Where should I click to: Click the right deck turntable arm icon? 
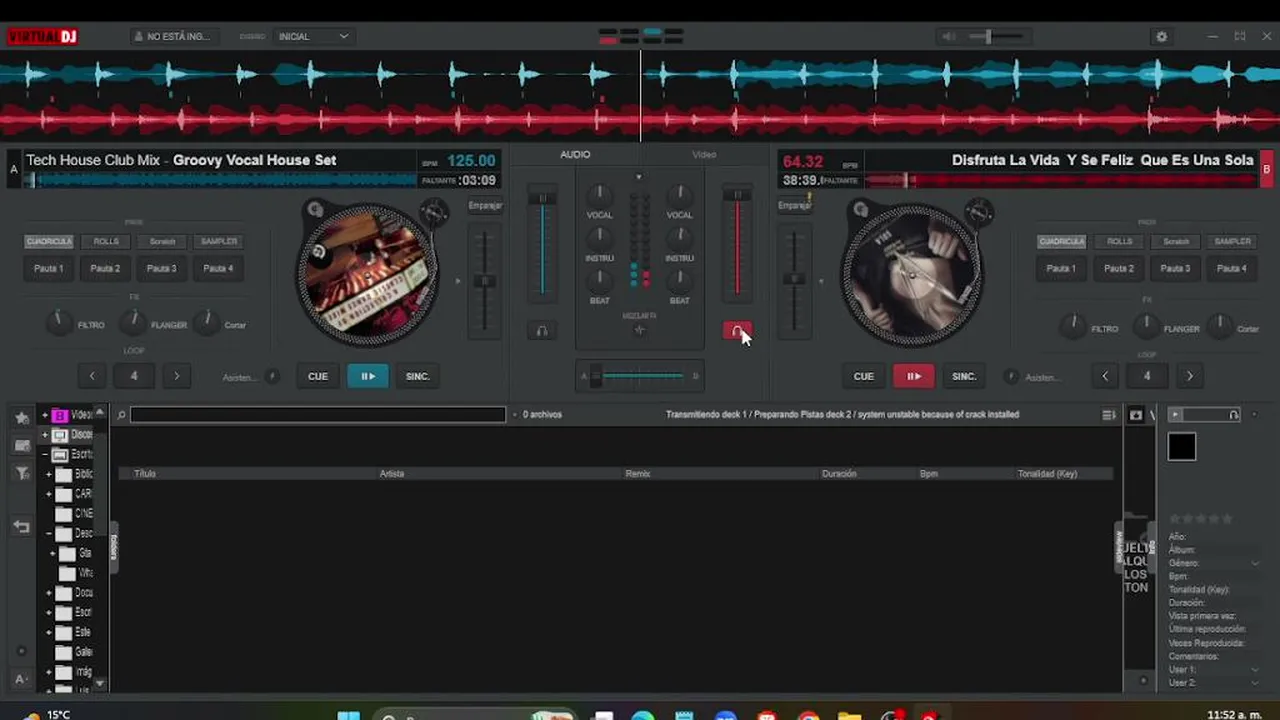point(977,211)
